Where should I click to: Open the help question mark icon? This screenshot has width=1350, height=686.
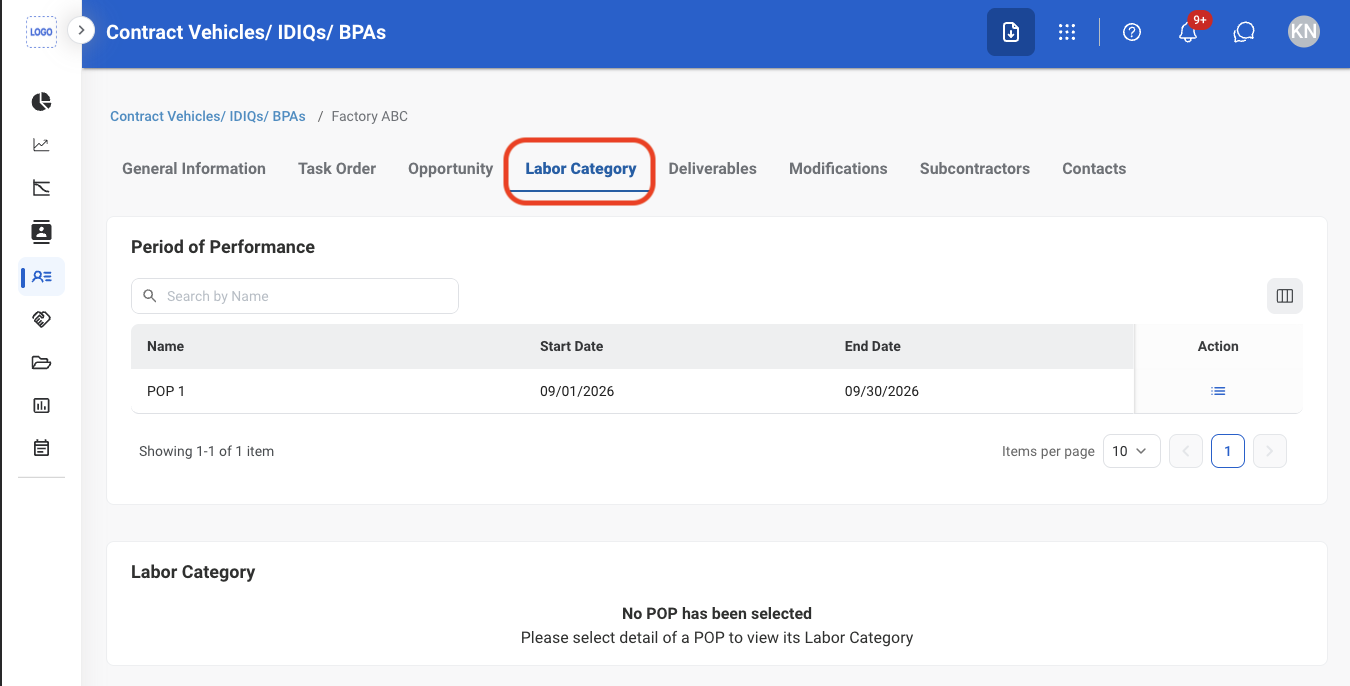pos(1132,32)
